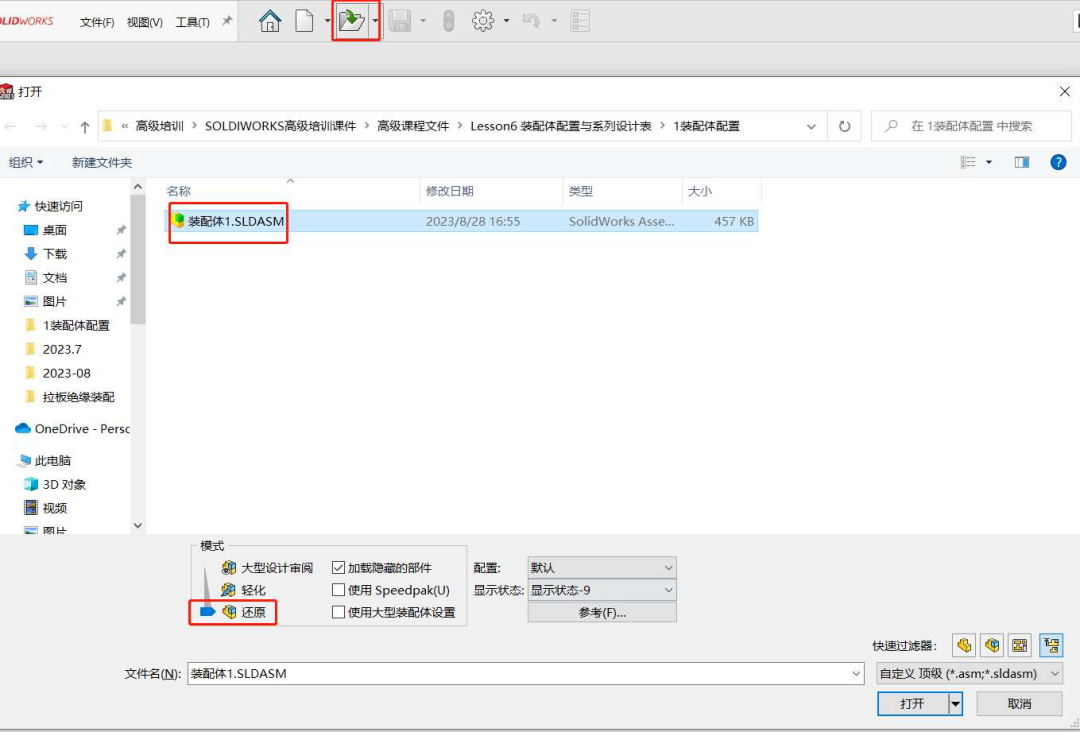Image resolution: width=1080 pixels, height=732 pixels.
Task: Enable 使用大型装配体设置 checkbox
Action: (339, 612)
